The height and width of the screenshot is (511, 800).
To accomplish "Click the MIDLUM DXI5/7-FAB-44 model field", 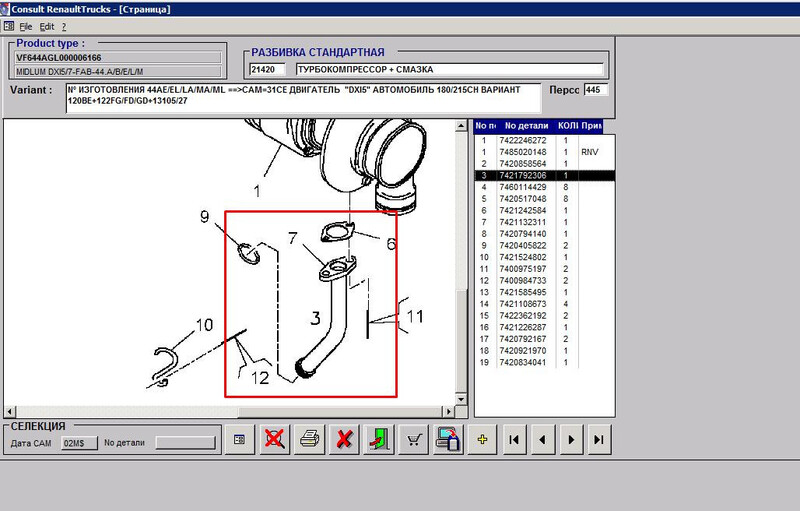I will (x=118, y=71).
